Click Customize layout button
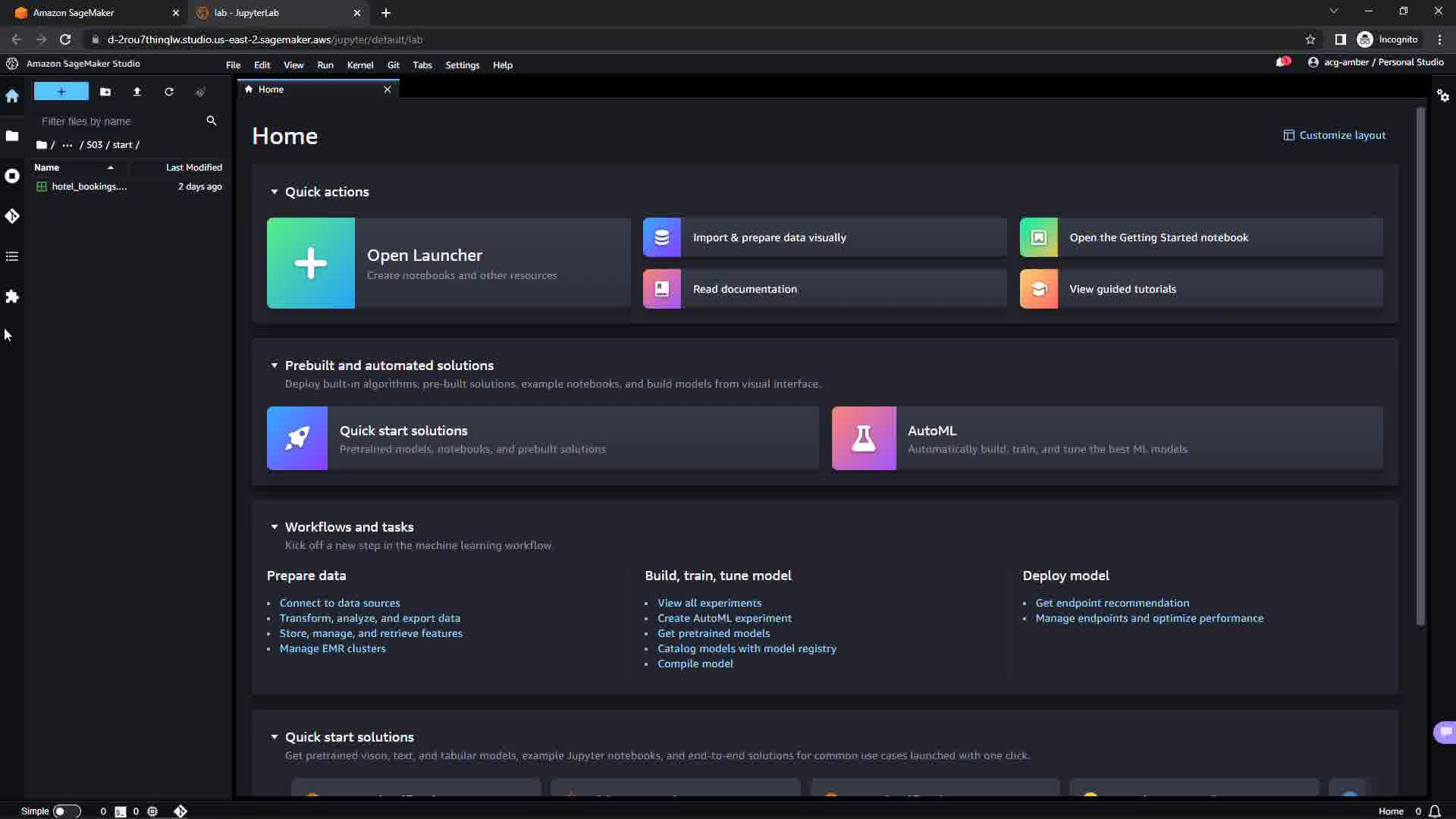 point(1335,135)
